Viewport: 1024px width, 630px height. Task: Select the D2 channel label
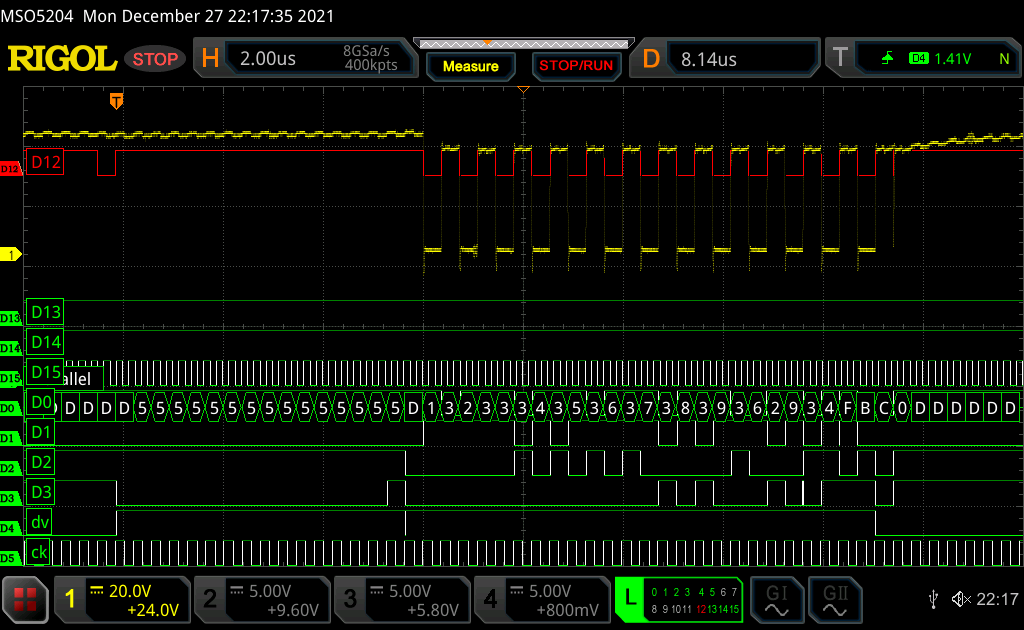point(40,462)
